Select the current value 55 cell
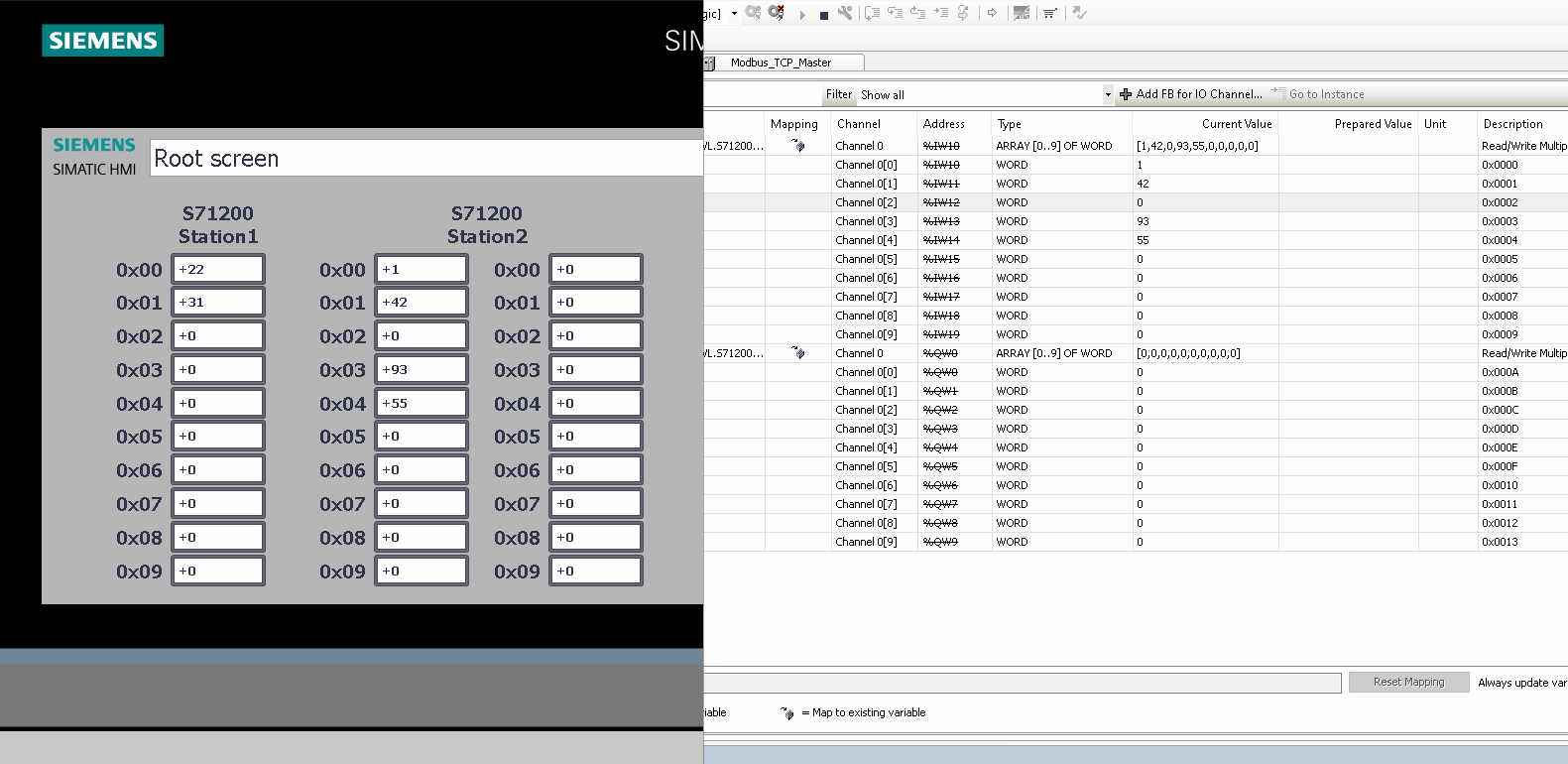Image resolution: width=1568 pixels, height=764 pixels. coord(1205,240)
